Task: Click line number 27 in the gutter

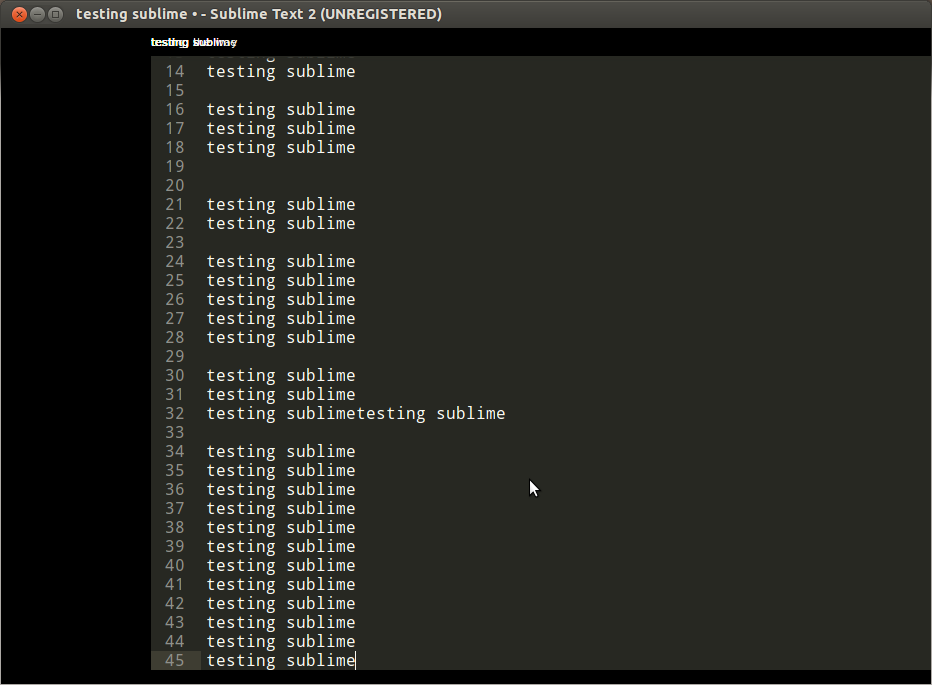Action: click(174, 319)
